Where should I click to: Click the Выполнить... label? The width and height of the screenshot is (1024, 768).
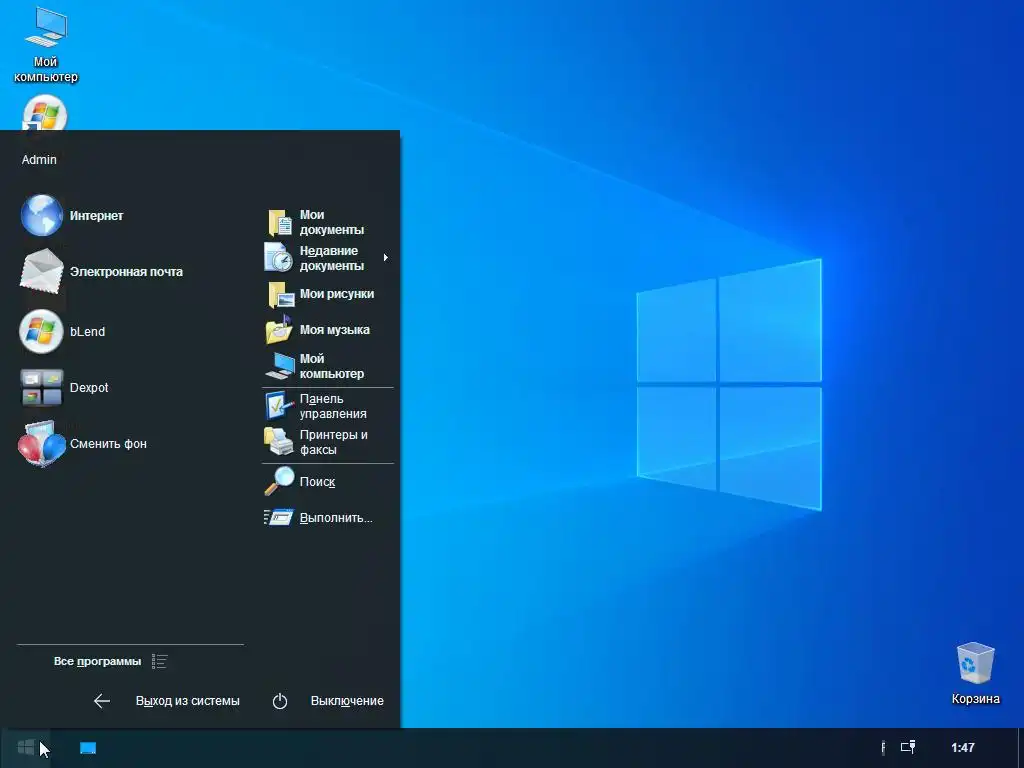click(x=336, y=518)
